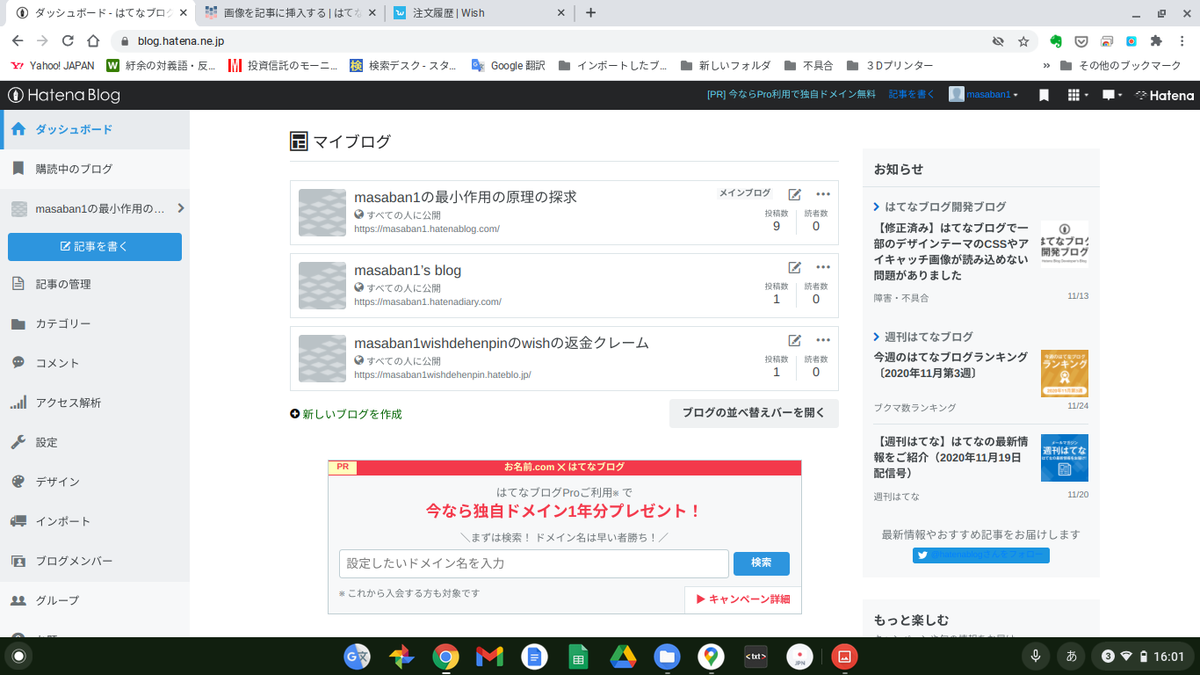Click the microphone icon in the shelf
1200x675 pixels.
1036,657
